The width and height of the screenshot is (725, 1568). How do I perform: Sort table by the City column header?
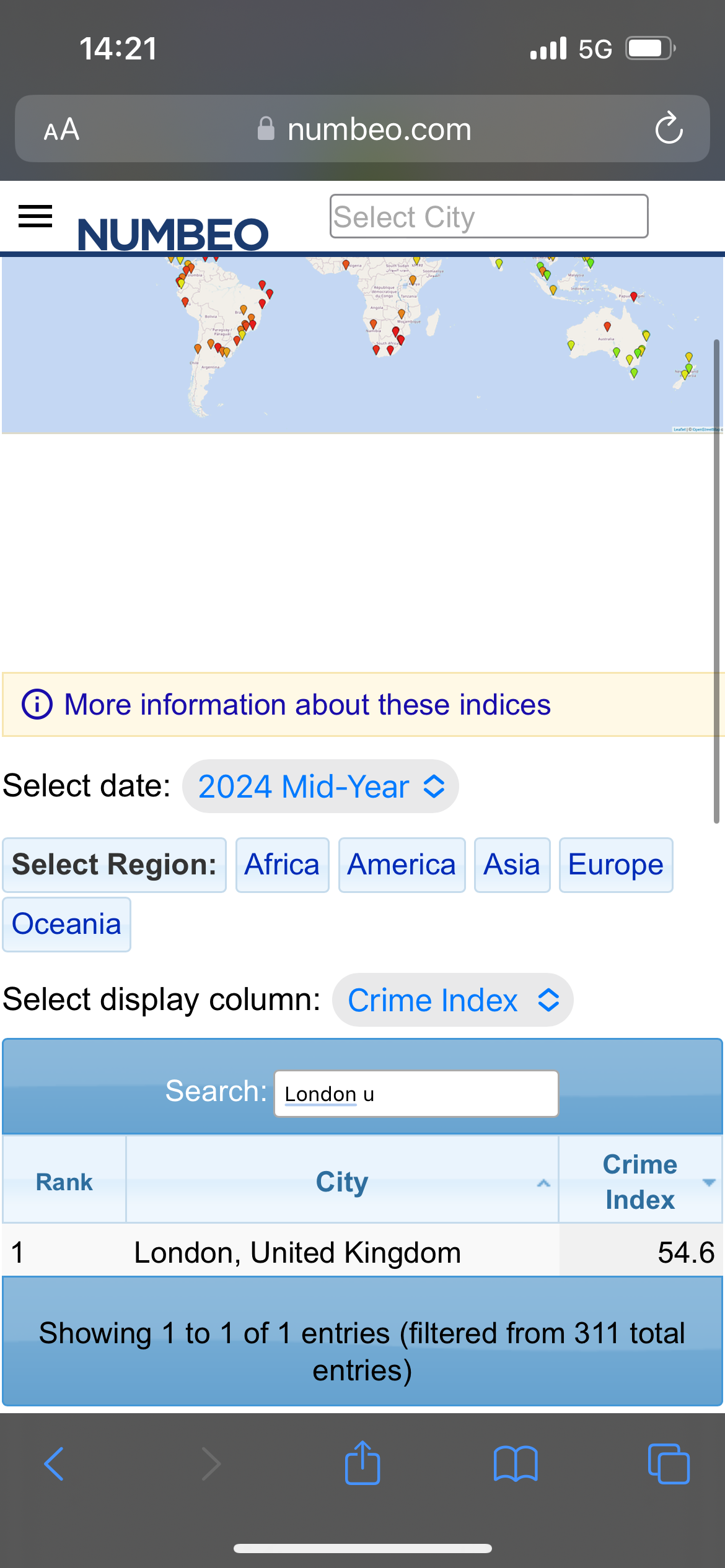click(342, 1182)
